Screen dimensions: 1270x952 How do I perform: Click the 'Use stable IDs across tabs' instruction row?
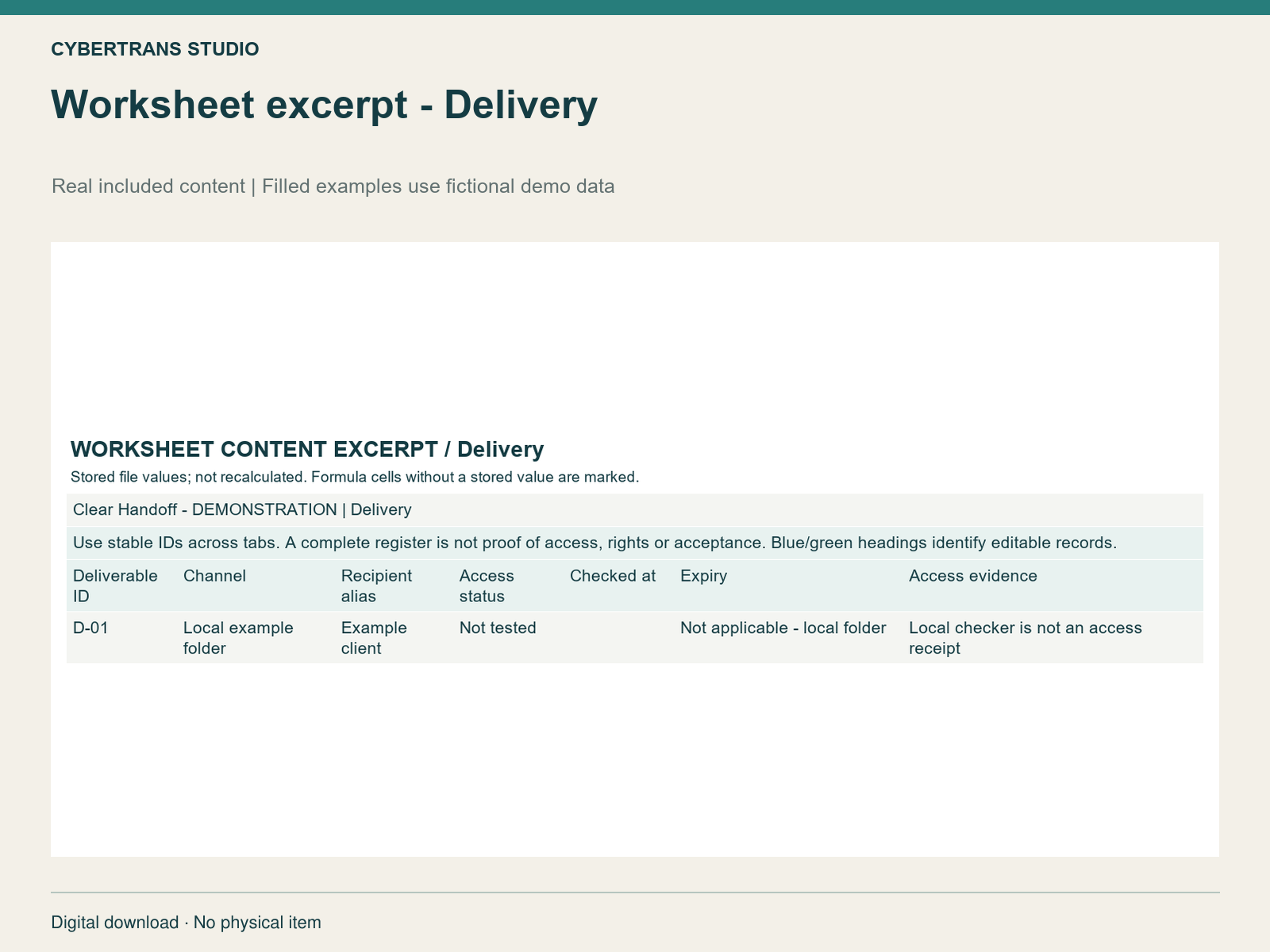click(635, 543)
